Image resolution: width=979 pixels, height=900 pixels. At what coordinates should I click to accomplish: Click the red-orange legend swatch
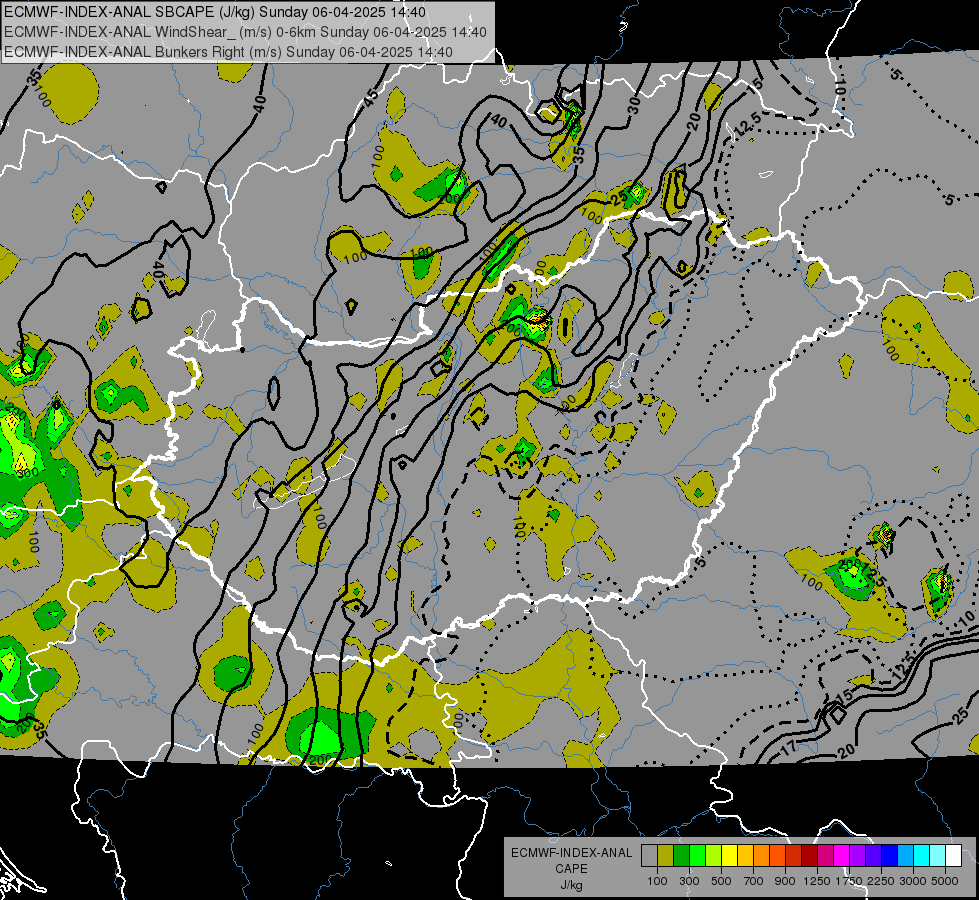[778, 856]
